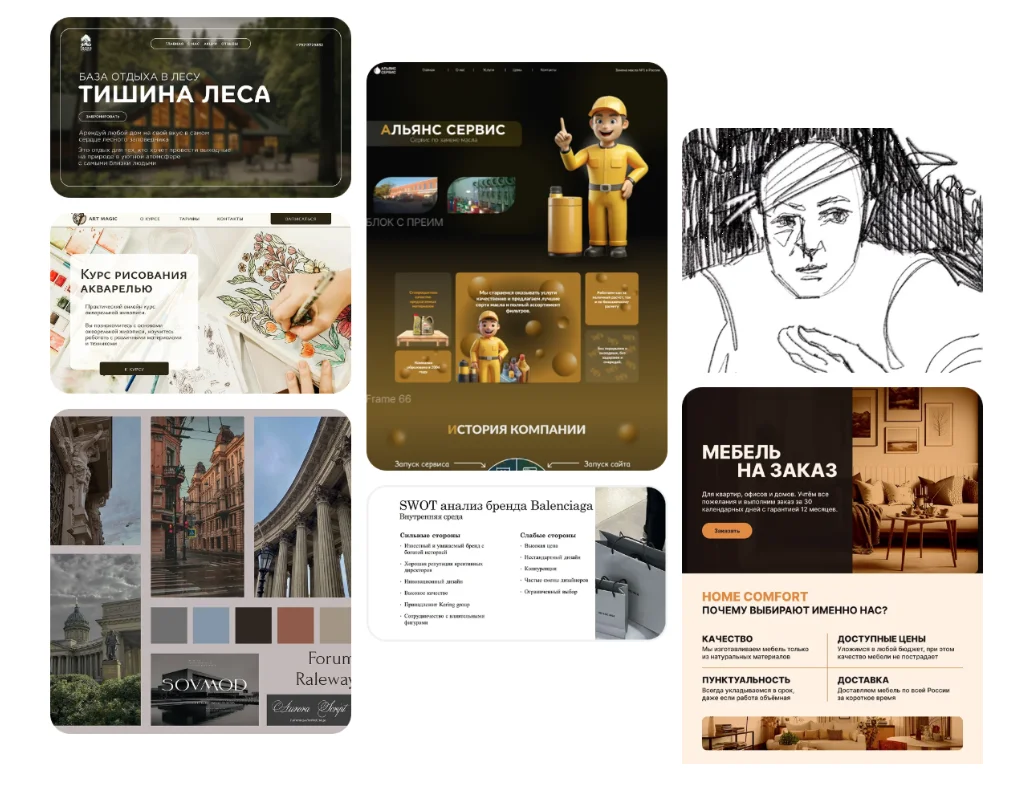The image size is (1030, 790).
Task: Click the Art Magic round logo icon
Action: point(79,219)
